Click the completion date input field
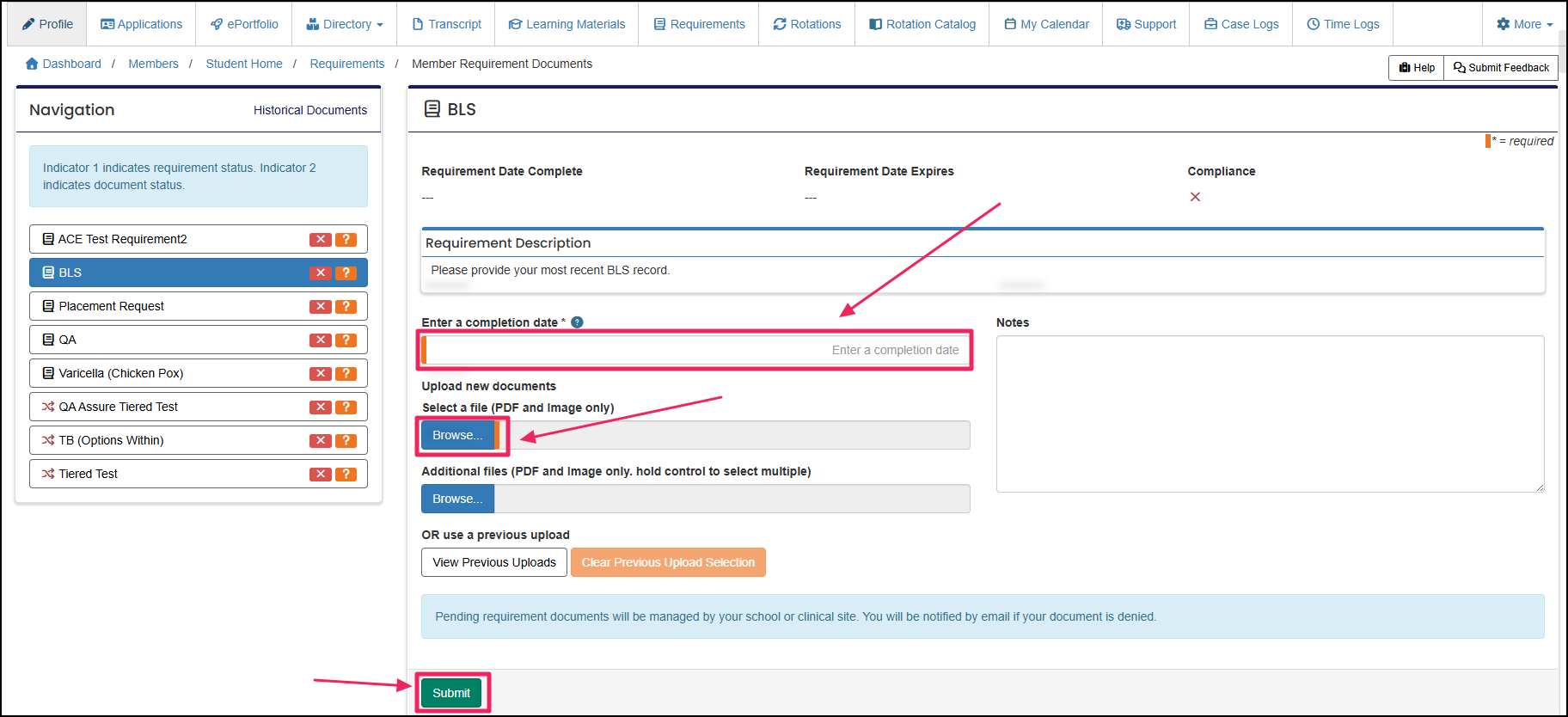This screenshot has height=717, width=1568. [695, 350]
